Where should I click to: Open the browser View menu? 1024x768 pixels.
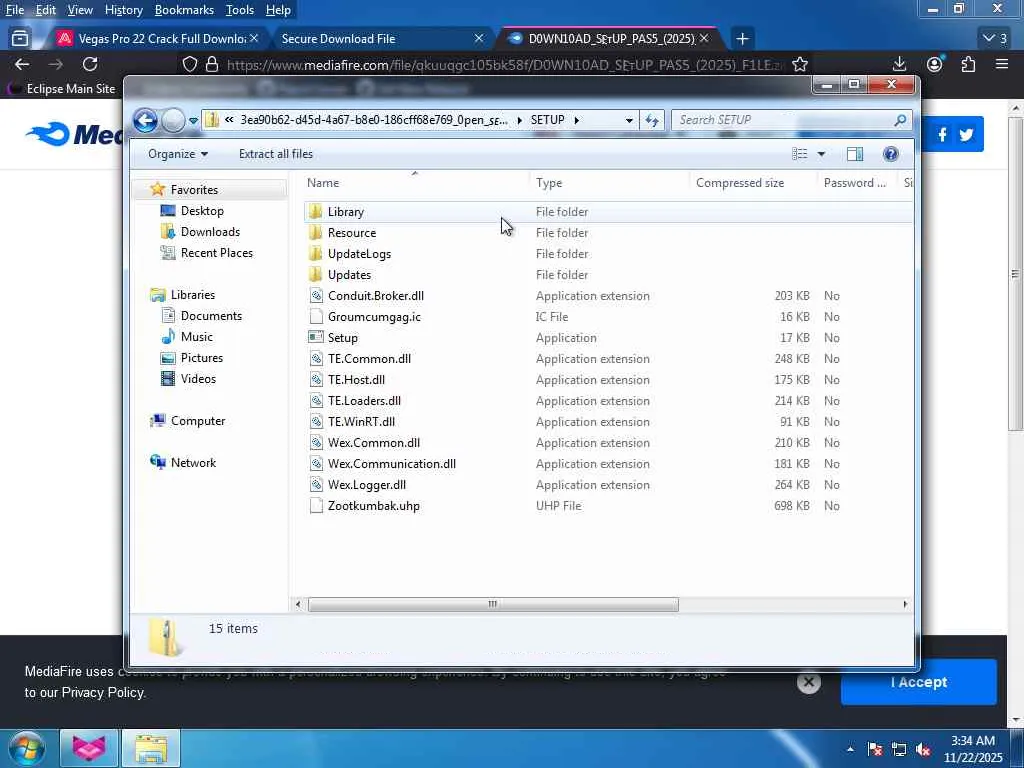coord(80,10)
